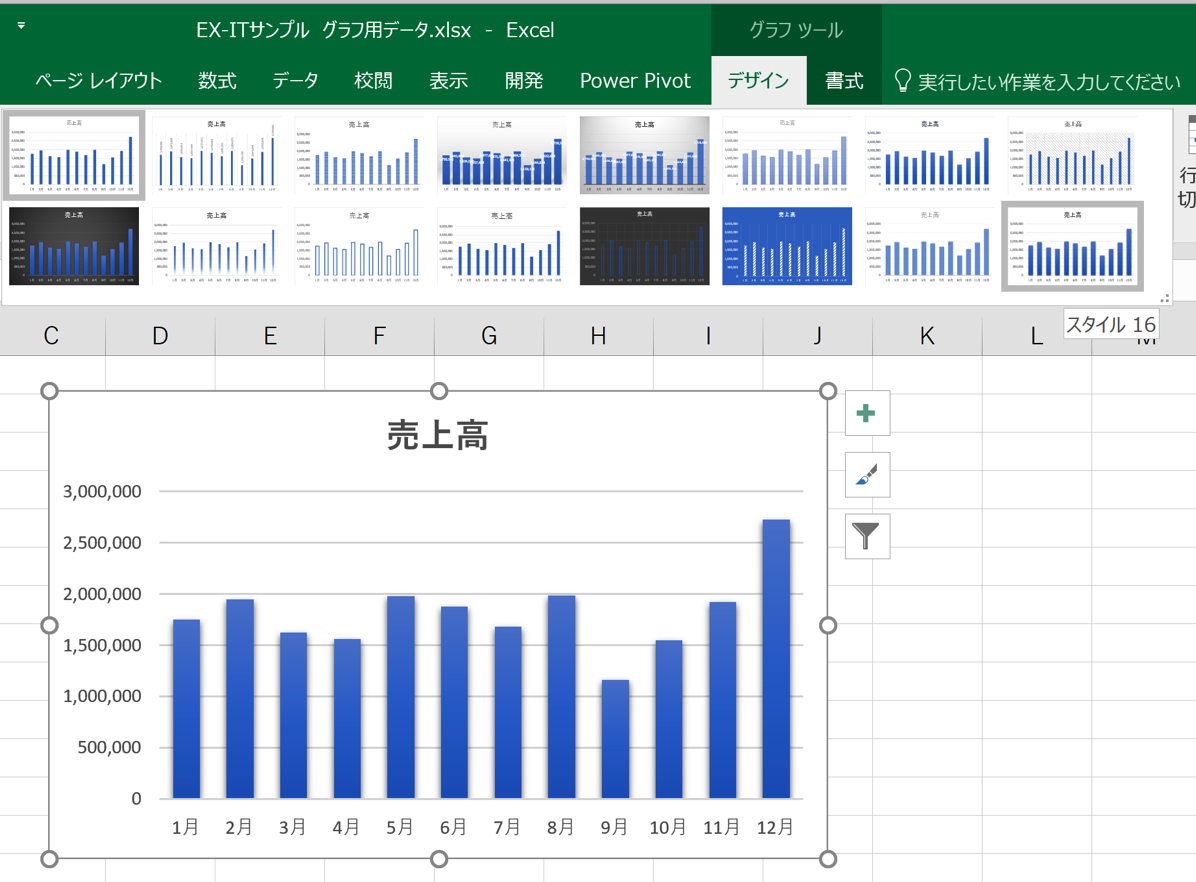Open the データ ribbon tab

[x=295, y=81]
